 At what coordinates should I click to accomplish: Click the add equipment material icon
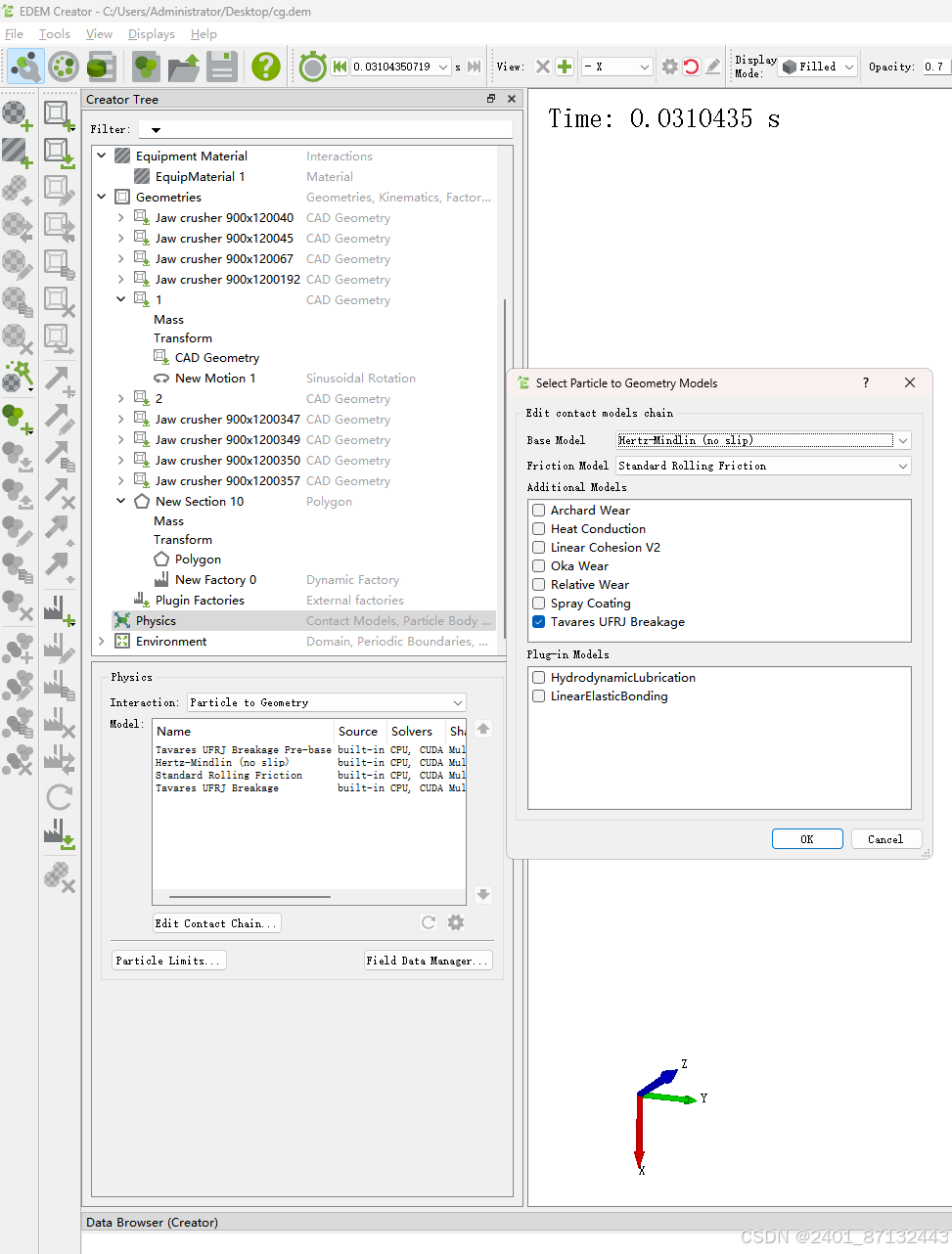(x=17, y=153)
